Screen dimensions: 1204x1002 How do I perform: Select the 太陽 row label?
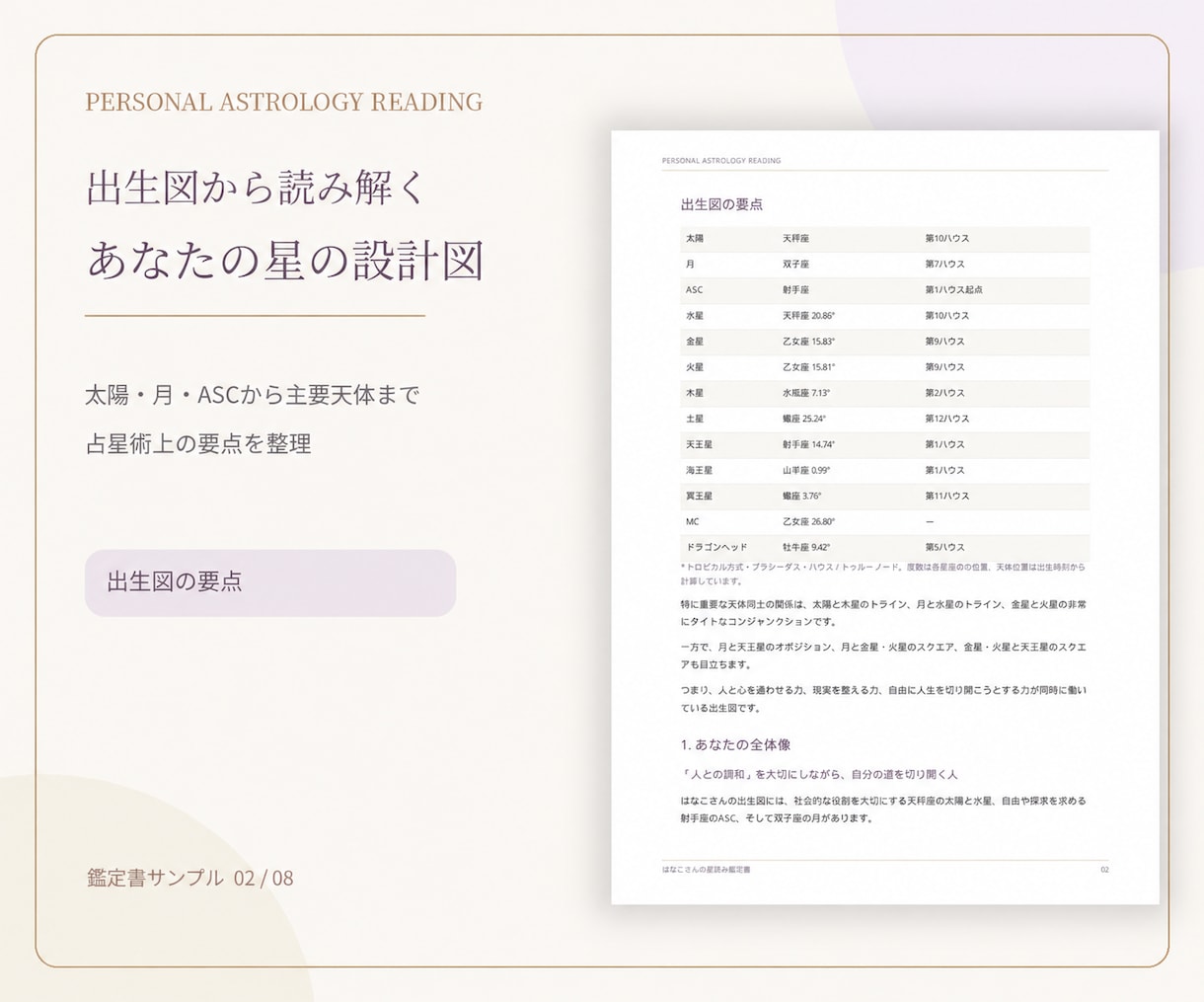point(695,239)
